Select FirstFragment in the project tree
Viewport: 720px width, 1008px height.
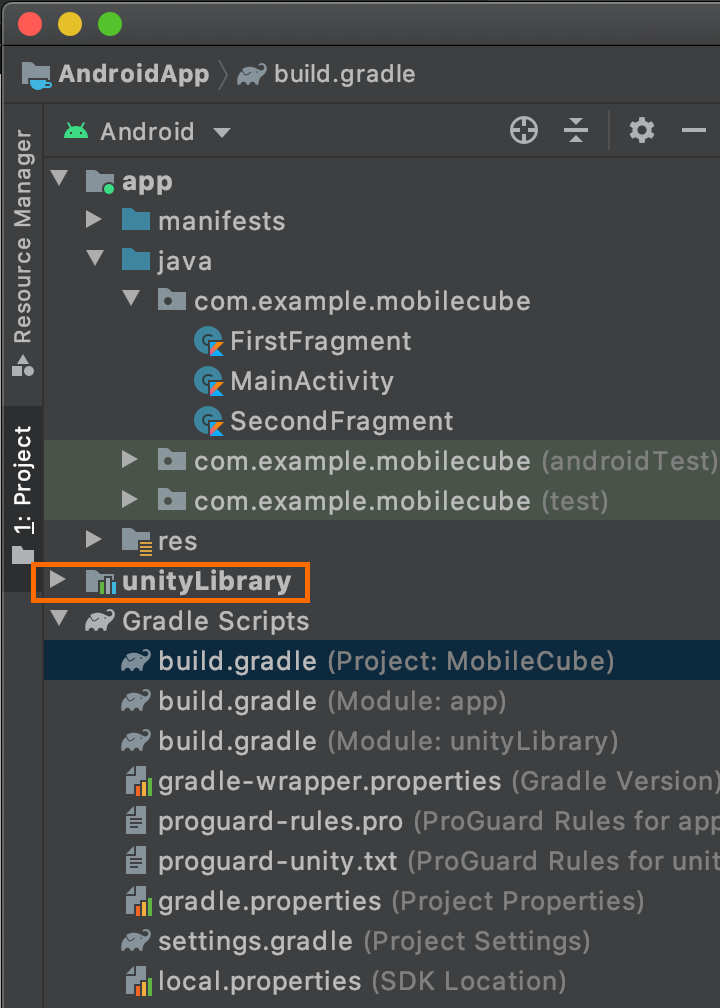point(321,341)
